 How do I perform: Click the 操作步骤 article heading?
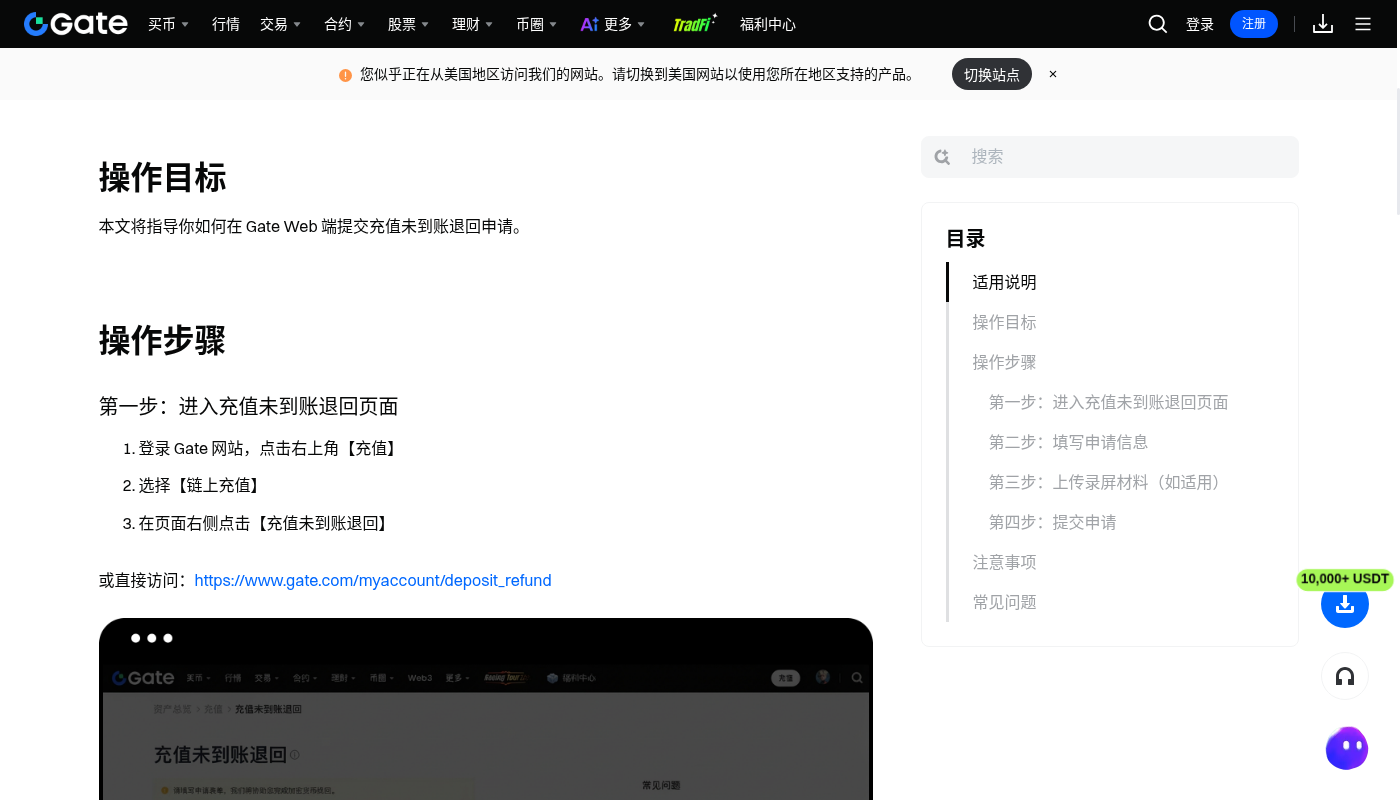pyautogui.click(x=163, y=340)
